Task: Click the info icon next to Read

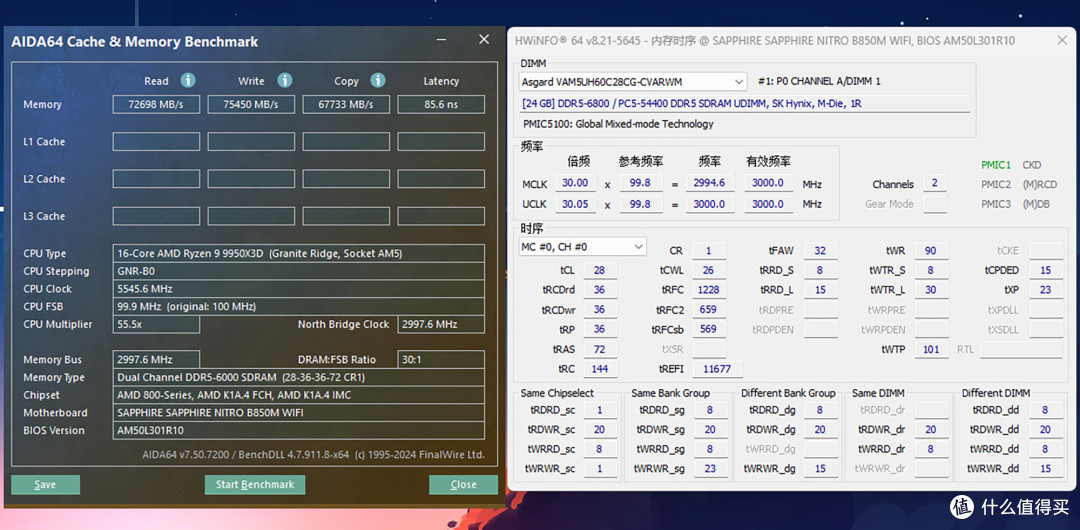Action: click(188, 81)
